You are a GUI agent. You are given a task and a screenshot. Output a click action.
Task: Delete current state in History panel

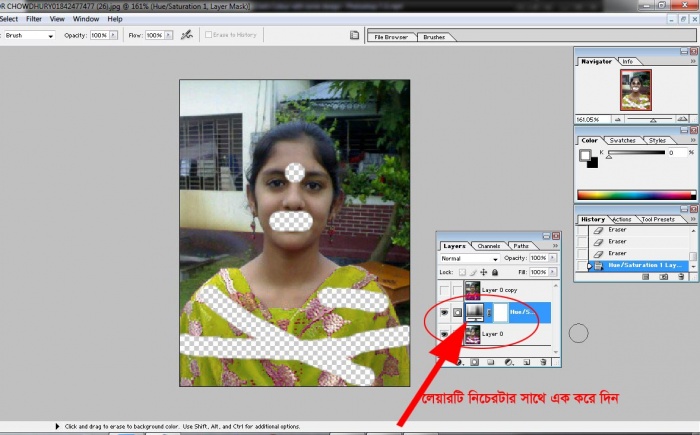681,277
